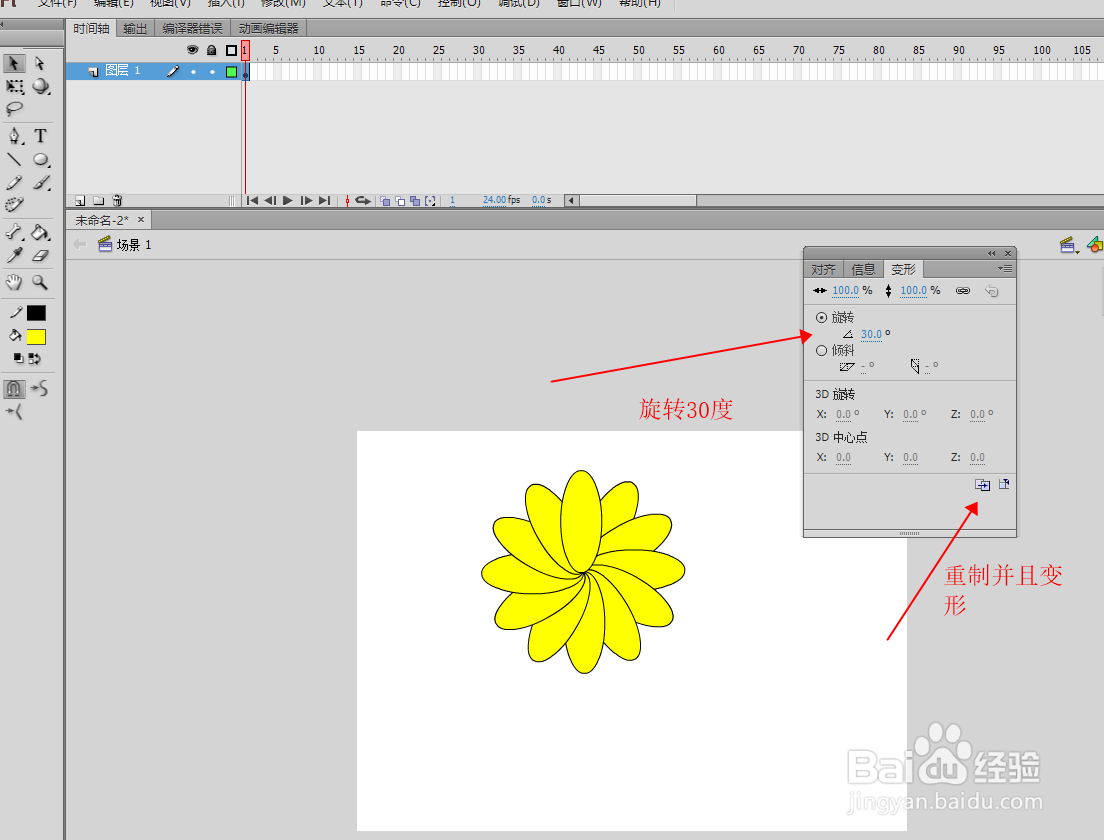Select the 旋转 rotation radio button
1104x840 pixels.
pos(821,317)
